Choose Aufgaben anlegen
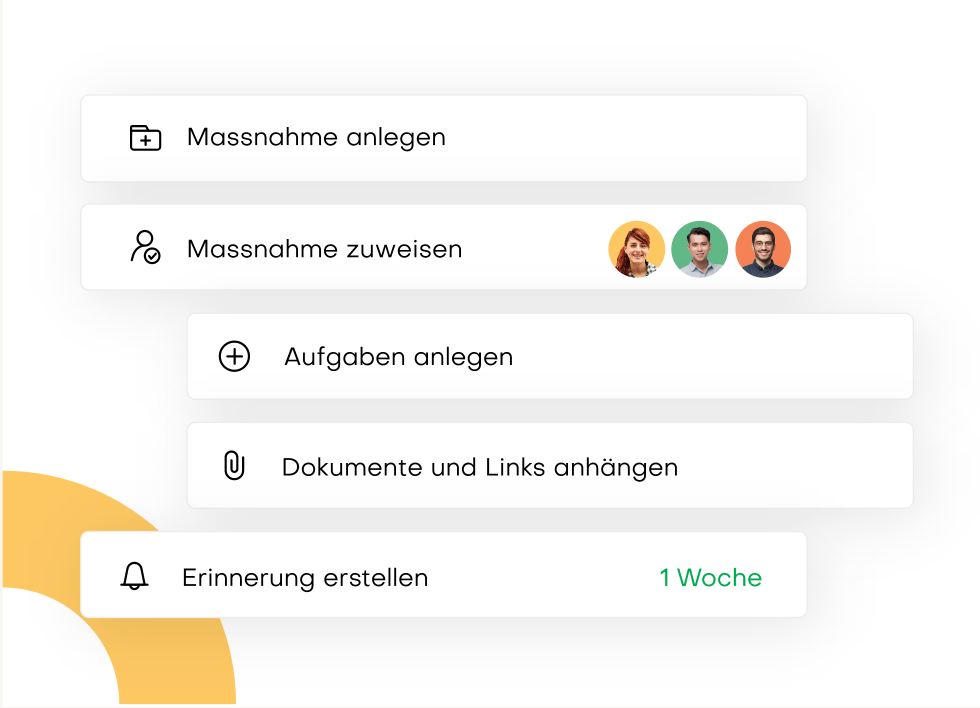This screenshot has width=980, height=708. pos(550,356)
